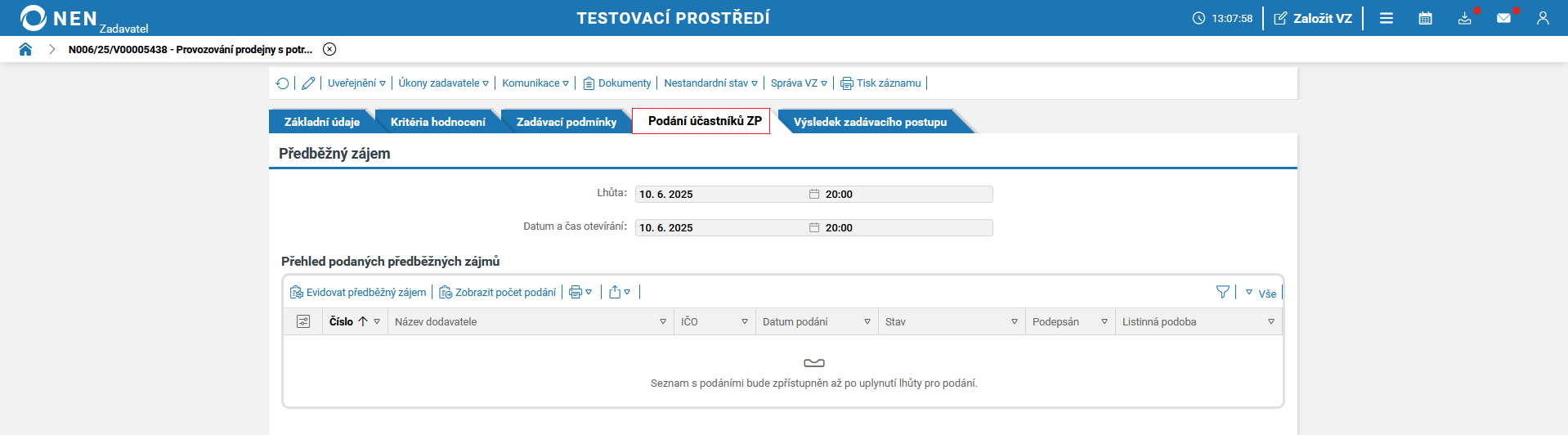1568x435 pixels.
Task: Open Dokumenty
Action: [617, 83]
